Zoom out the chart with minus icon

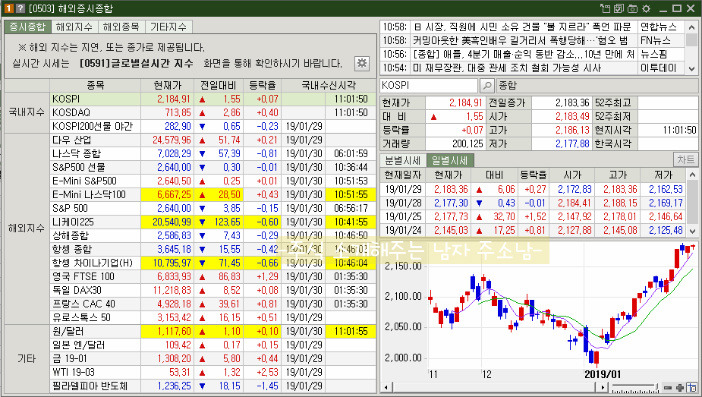[668, 388]
